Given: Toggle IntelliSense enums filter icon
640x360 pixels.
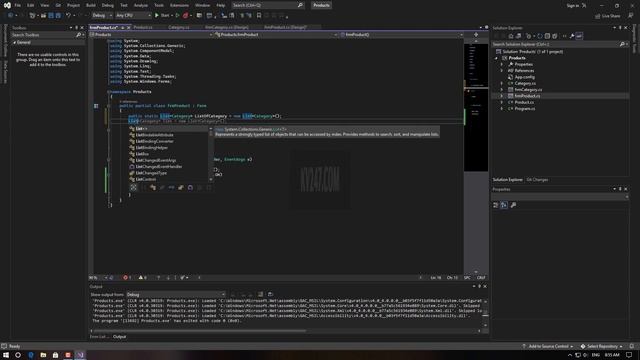Looking at the screenshot, I should point(181,187).
